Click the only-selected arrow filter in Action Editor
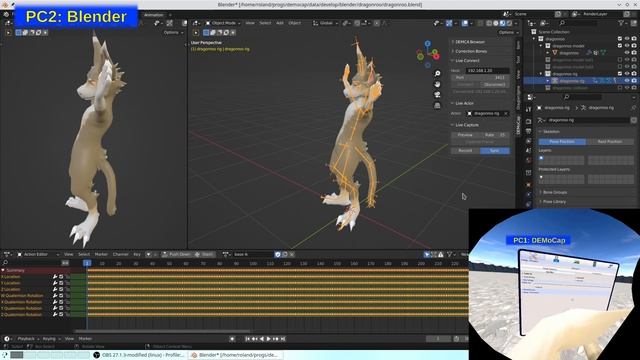Viewport: 640px width, 360px height. tap(427, 254)
